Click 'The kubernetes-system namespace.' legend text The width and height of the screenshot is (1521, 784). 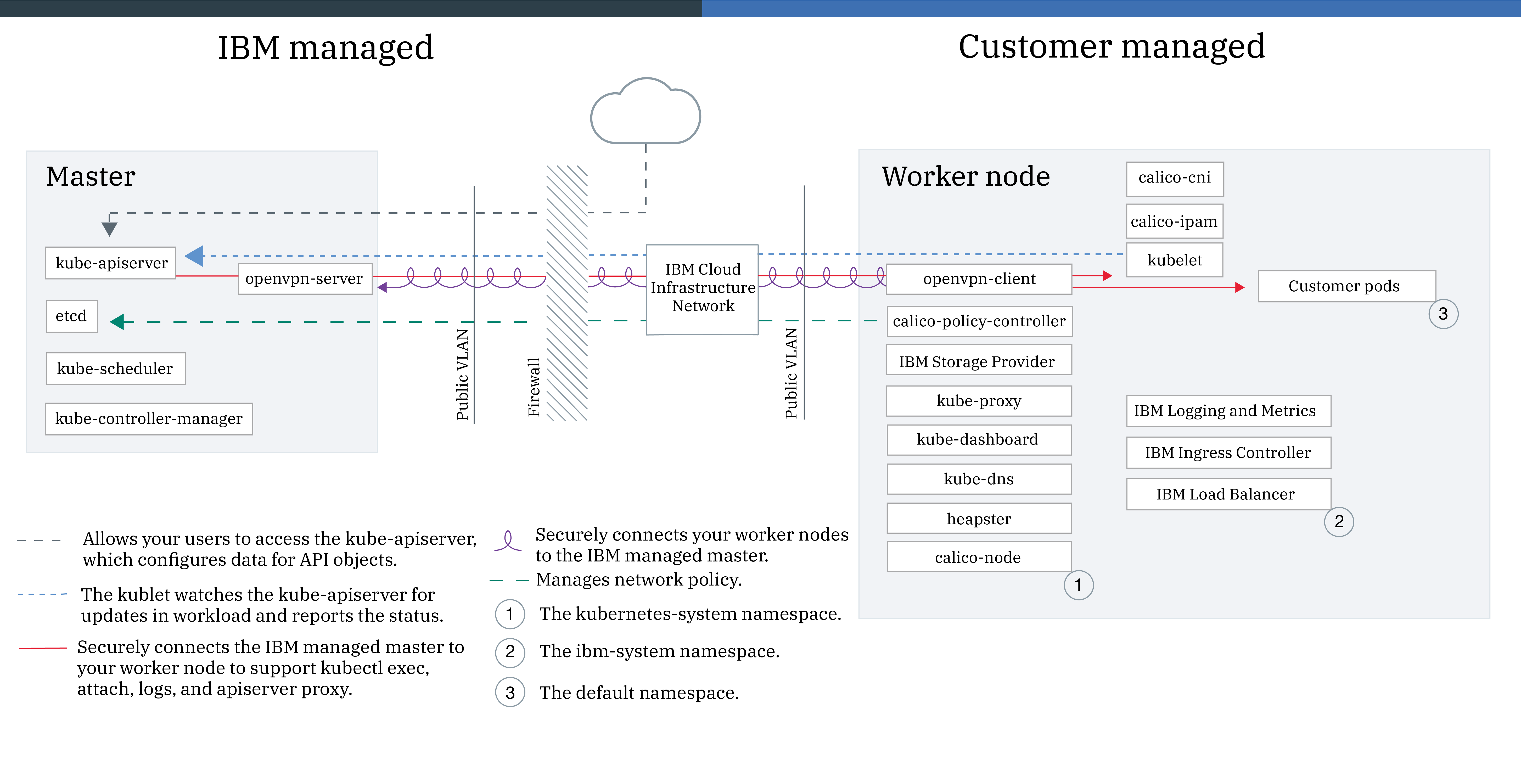690,614
